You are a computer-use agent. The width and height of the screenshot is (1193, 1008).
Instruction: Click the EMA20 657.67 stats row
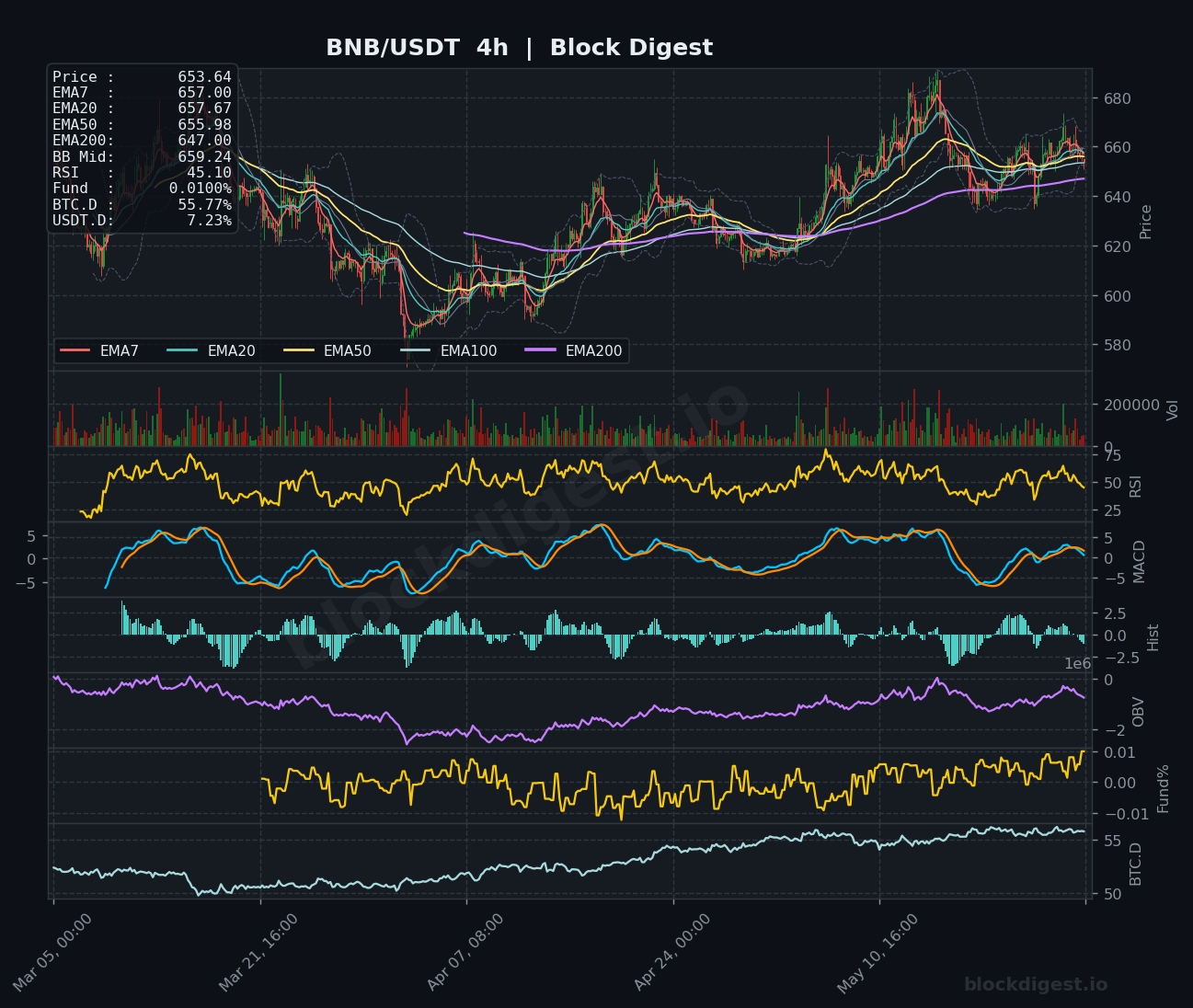(142, 109)
